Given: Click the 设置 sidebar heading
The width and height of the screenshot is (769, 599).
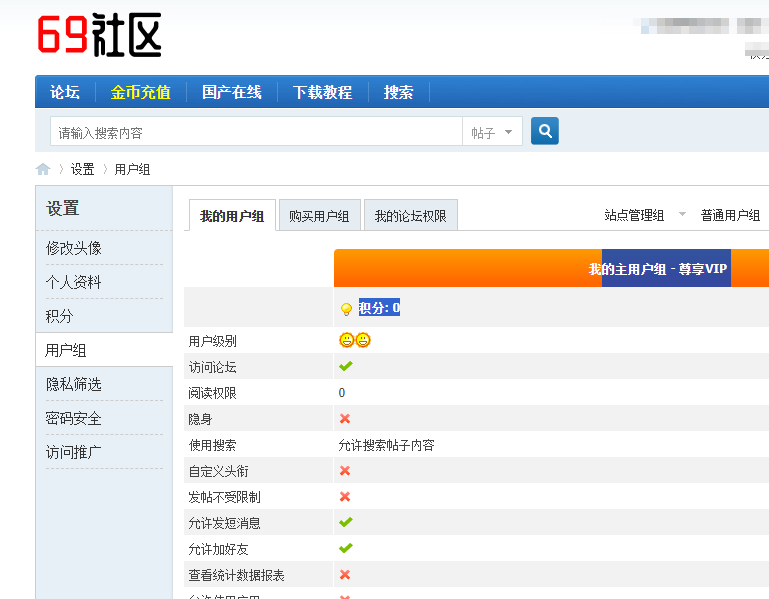Looking at the screenshot, I should point(63,208).
